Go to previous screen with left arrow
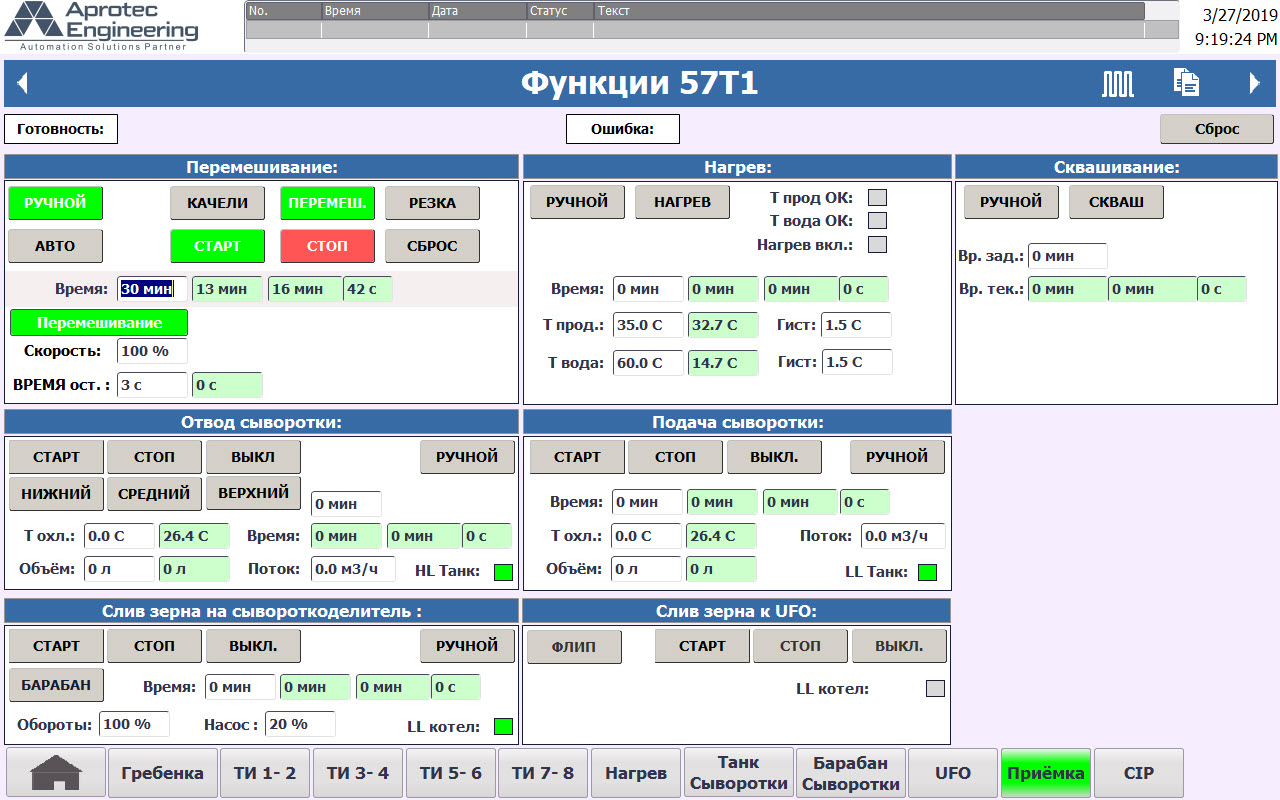Image resolution: width=1280 pixels, height=800 pixels. 22,84
